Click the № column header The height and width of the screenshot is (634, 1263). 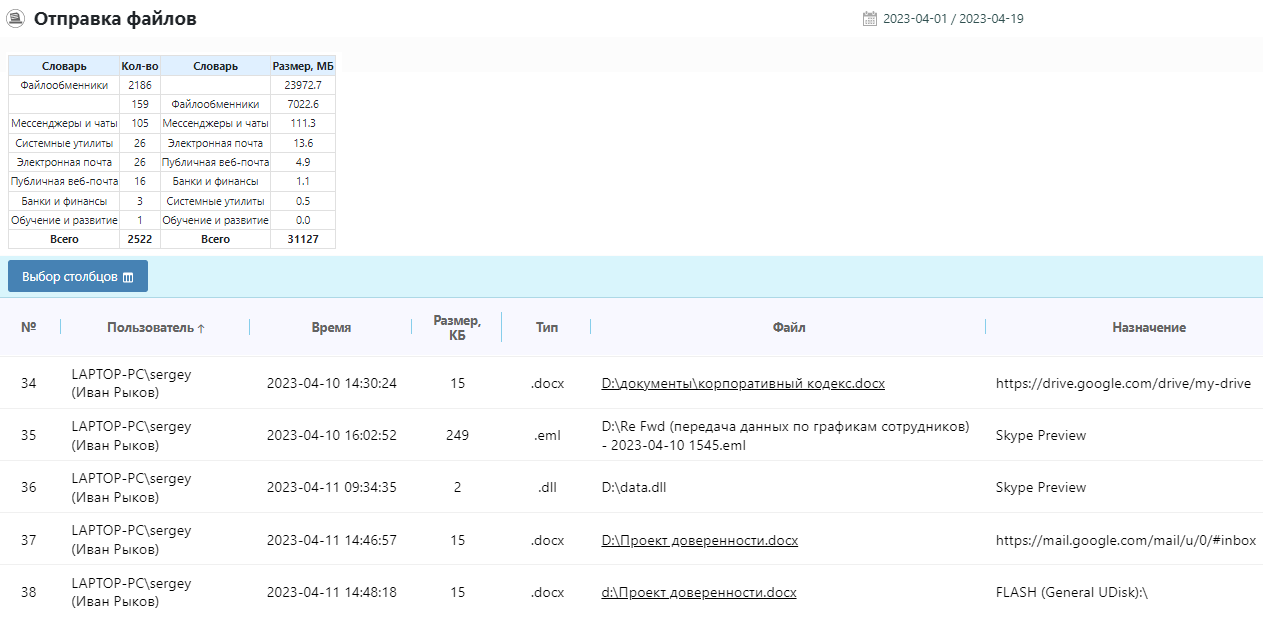29,327
